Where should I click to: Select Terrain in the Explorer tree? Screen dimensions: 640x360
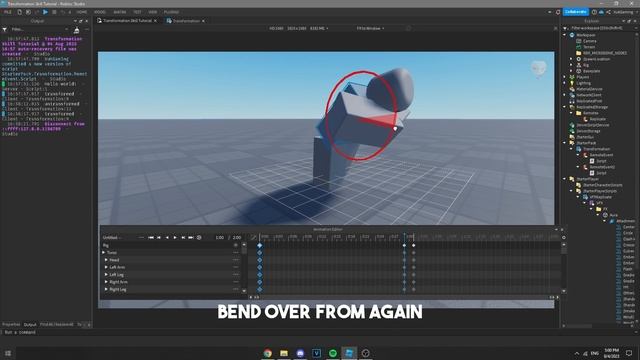coord(589,47)
